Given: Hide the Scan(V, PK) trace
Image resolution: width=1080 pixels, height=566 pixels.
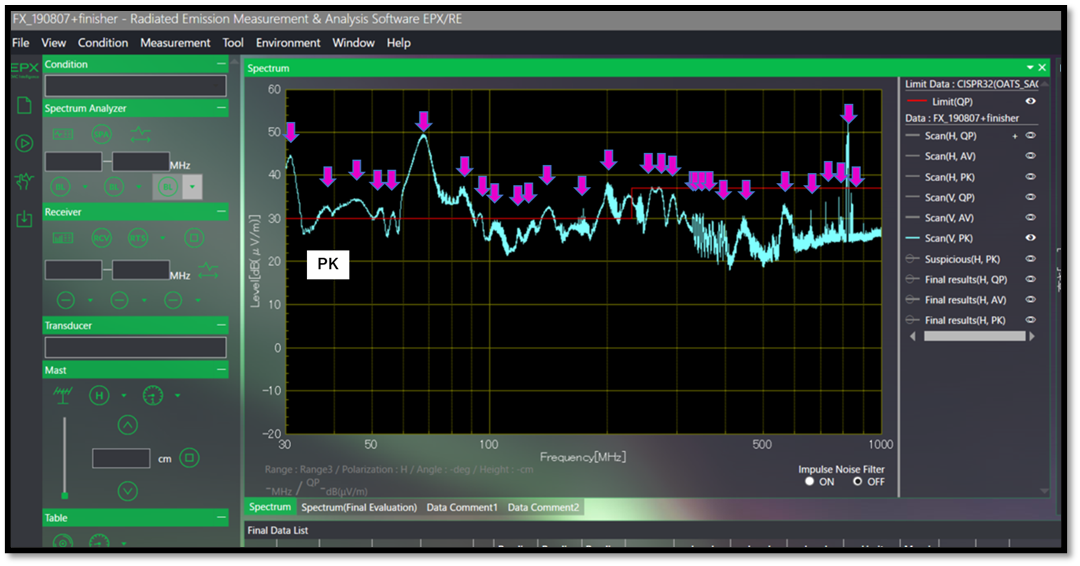Looking at the screenshot, I should tap(1030, 238).
